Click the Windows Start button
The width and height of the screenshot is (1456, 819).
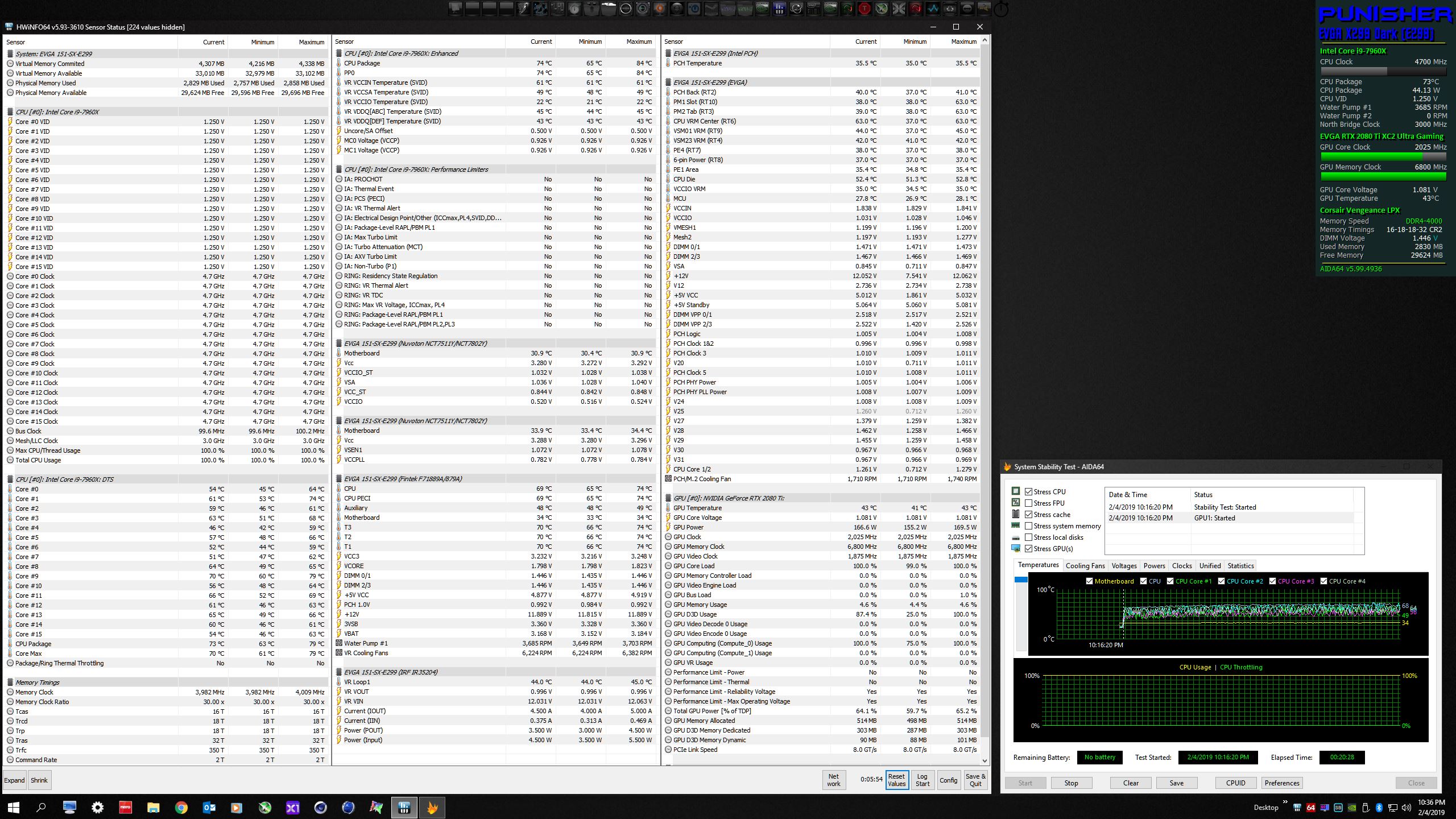pyautogui.click(x=14, y=807)
